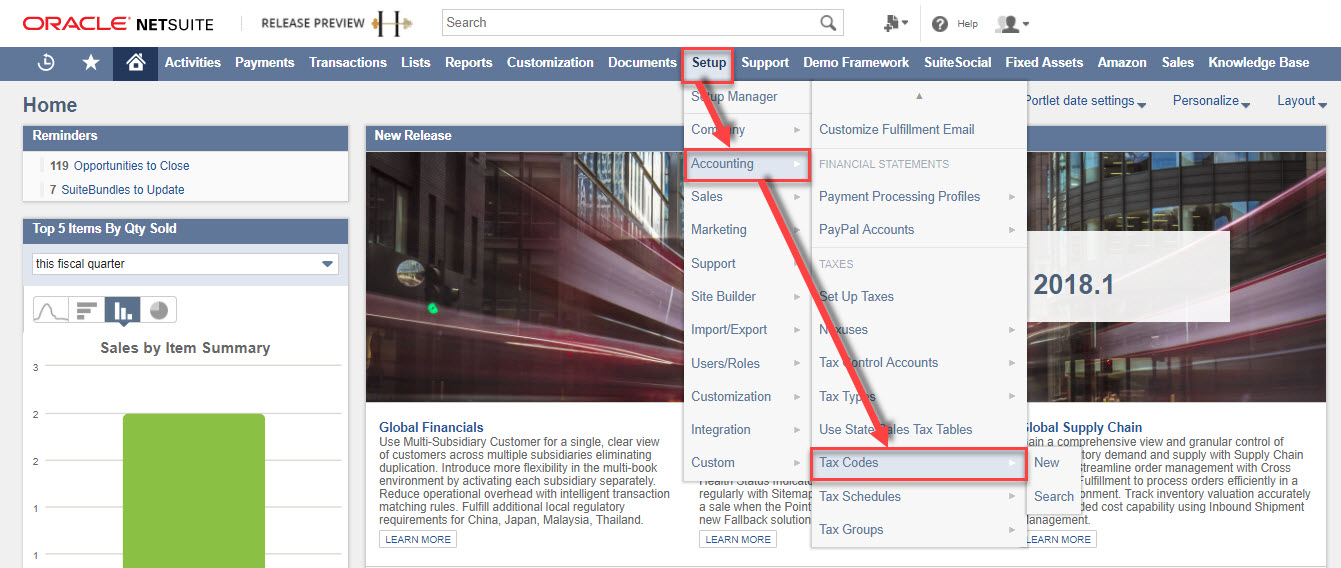Open the user role avatar menu
Viewport: 1341px width, 568px height.
pos(1012,24)
